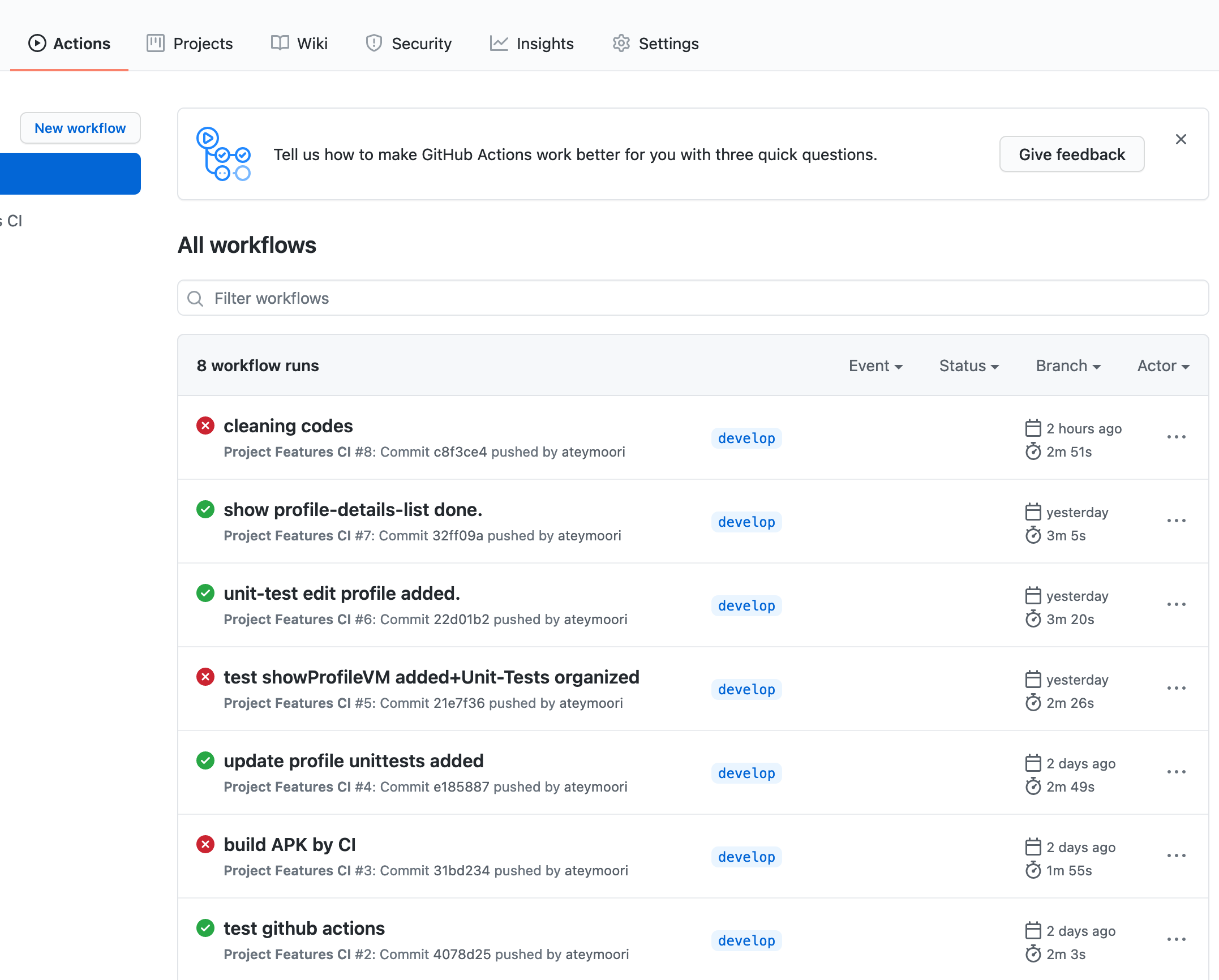Click the Give feedback button
Image resolution: width=1219 pixels, height=980 pixels.
click(1071, 154)
